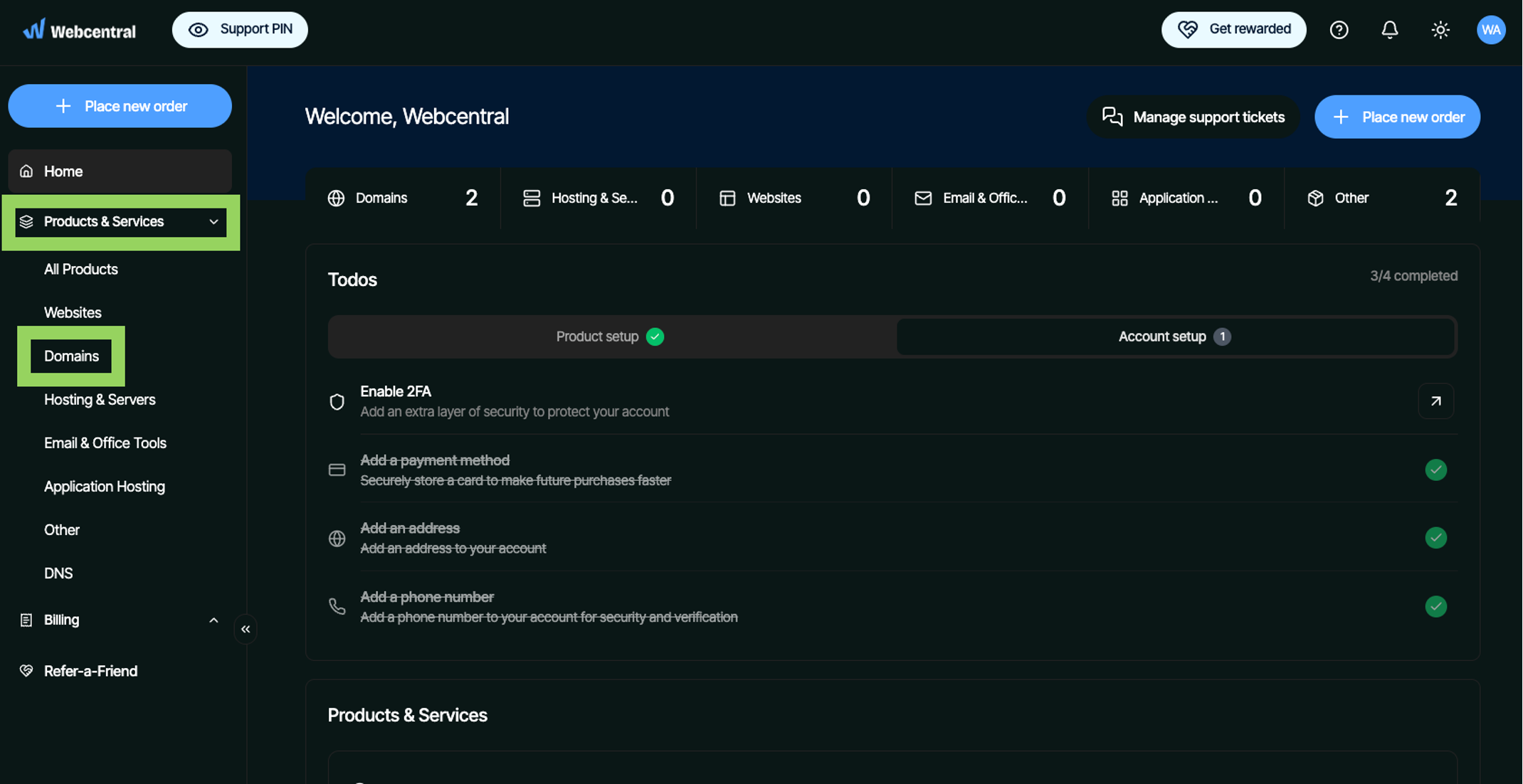Click the Webcentral logo

pyautogui.click(x=79, y=30)
